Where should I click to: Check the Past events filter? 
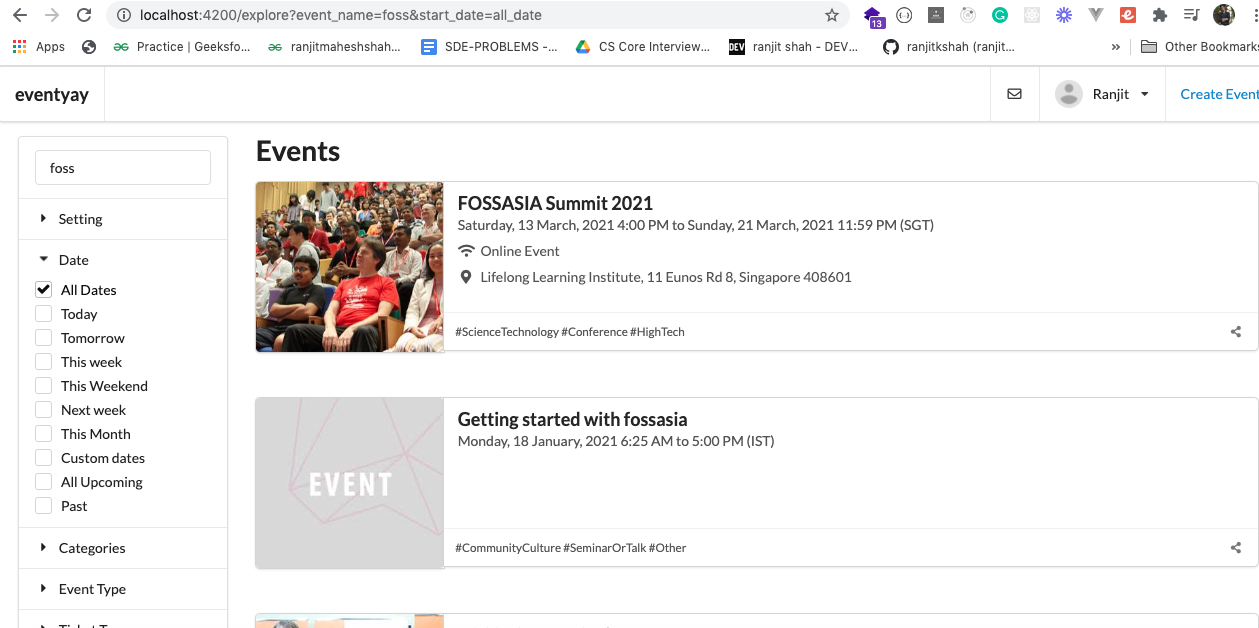tap(43, 505)
